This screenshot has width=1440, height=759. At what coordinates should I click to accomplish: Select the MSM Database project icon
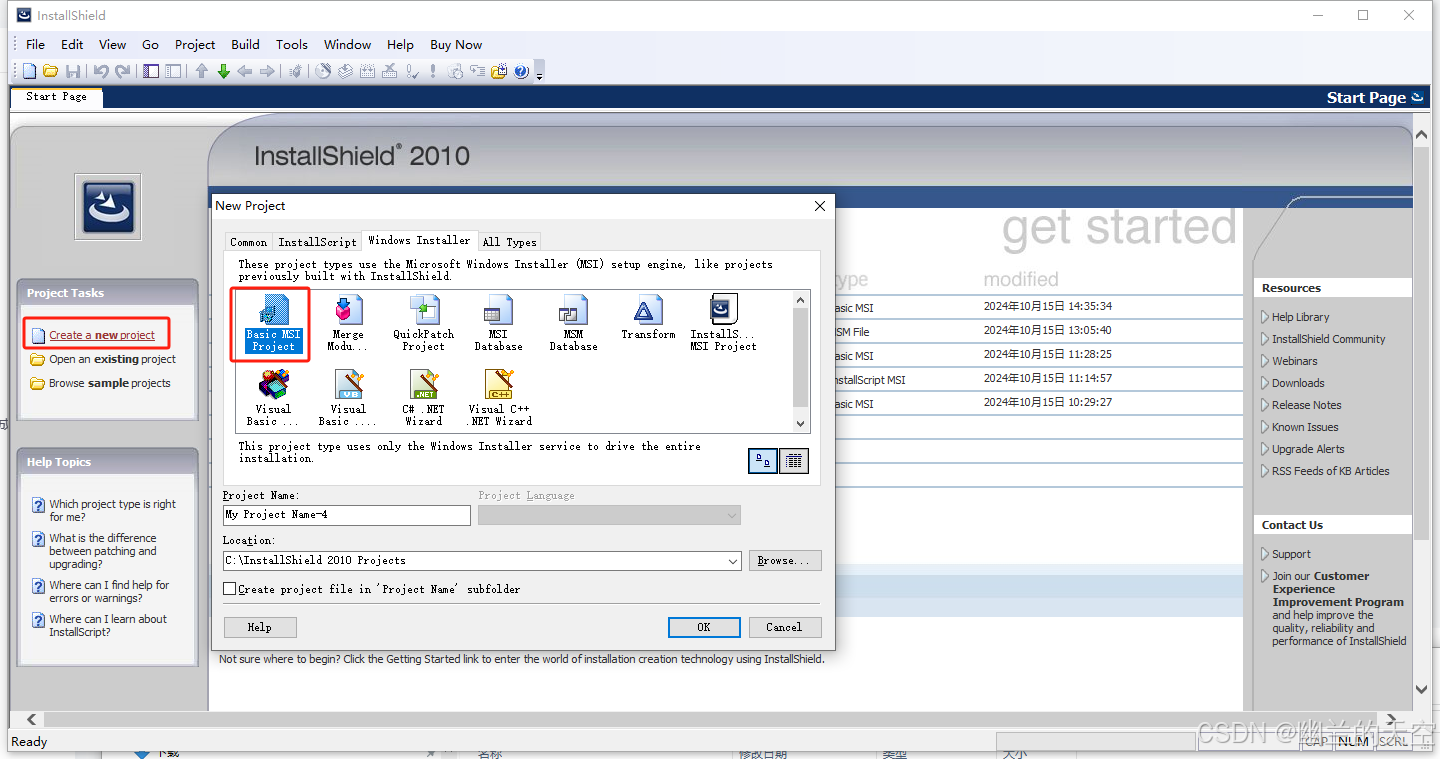tap(573, 323)
